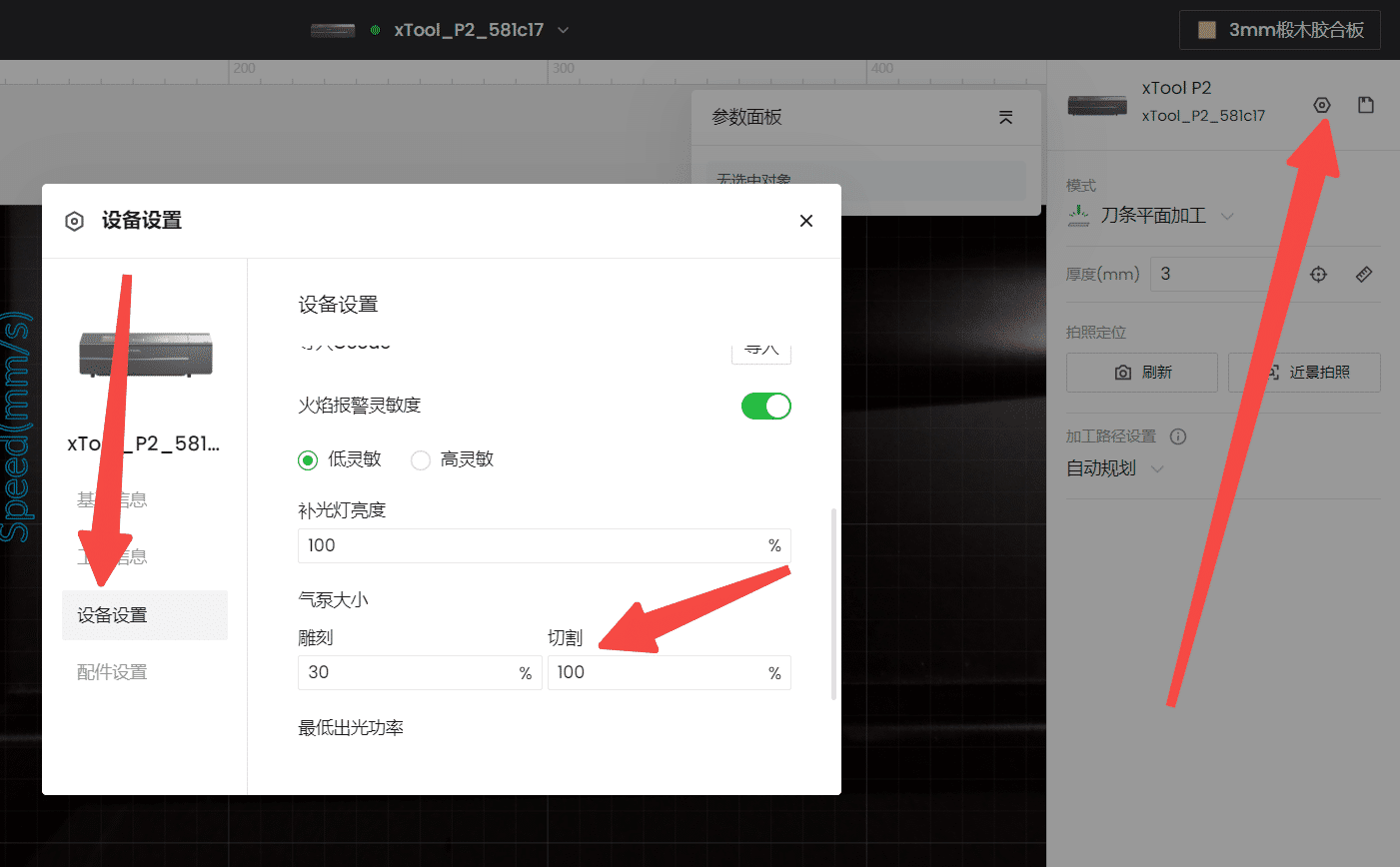
Task: Click the 拍照定位 label
Action: pyautogui.click(x=1096, y=332)
